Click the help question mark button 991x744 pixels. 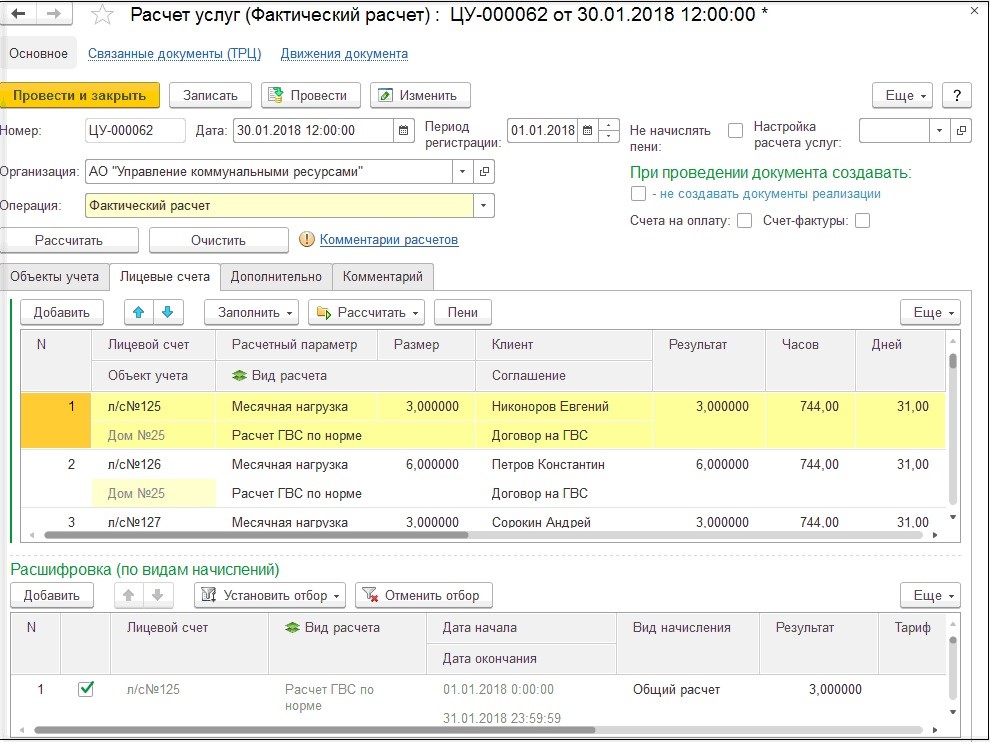[x=957, y=95]
